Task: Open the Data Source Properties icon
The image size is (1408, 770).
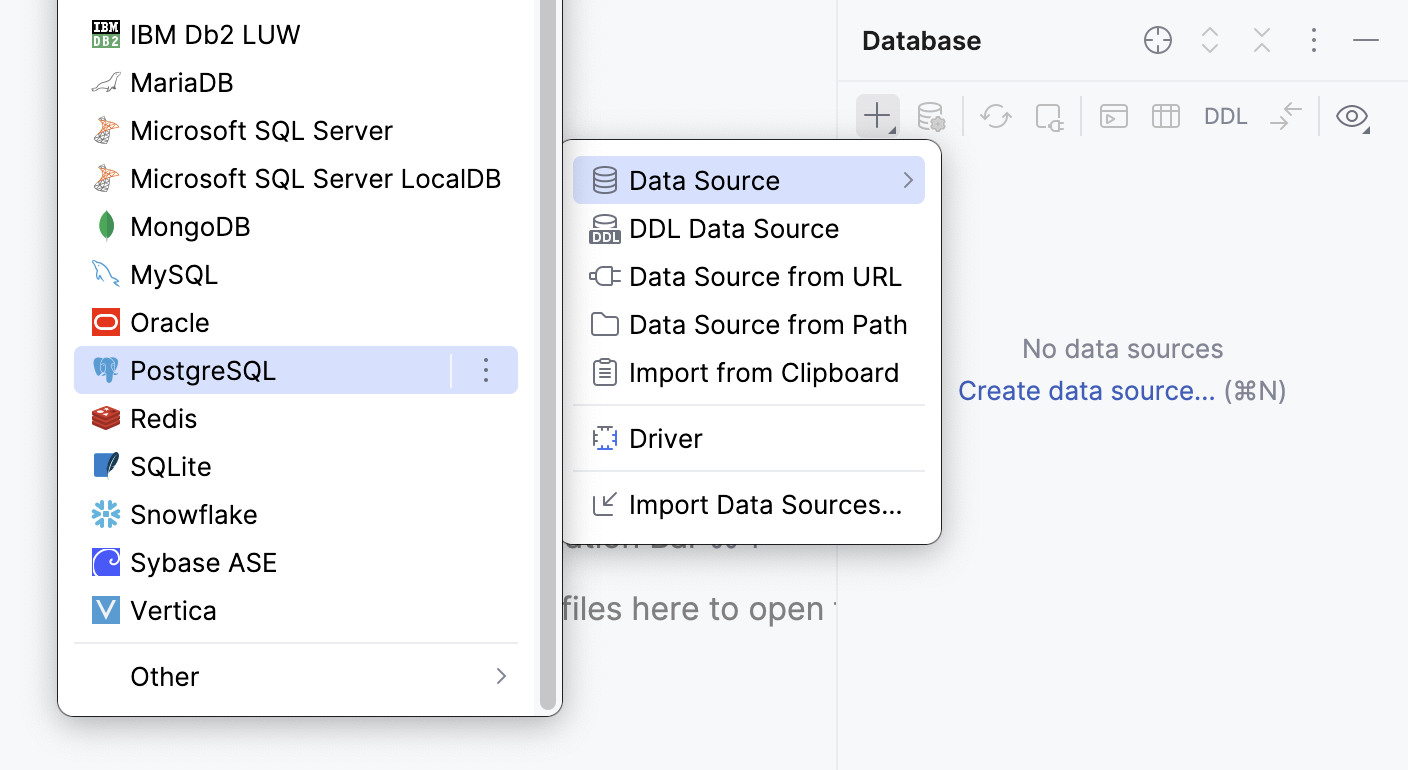Action: coord(931,116)
